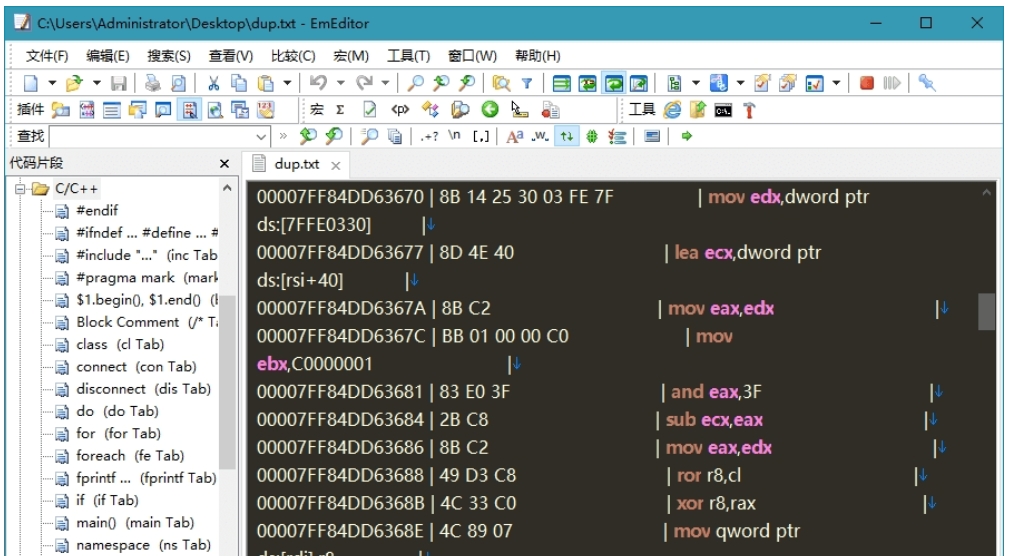Toggle No Wrap mode
This screenshot has width=1010, height=556.
pos(562,83)
